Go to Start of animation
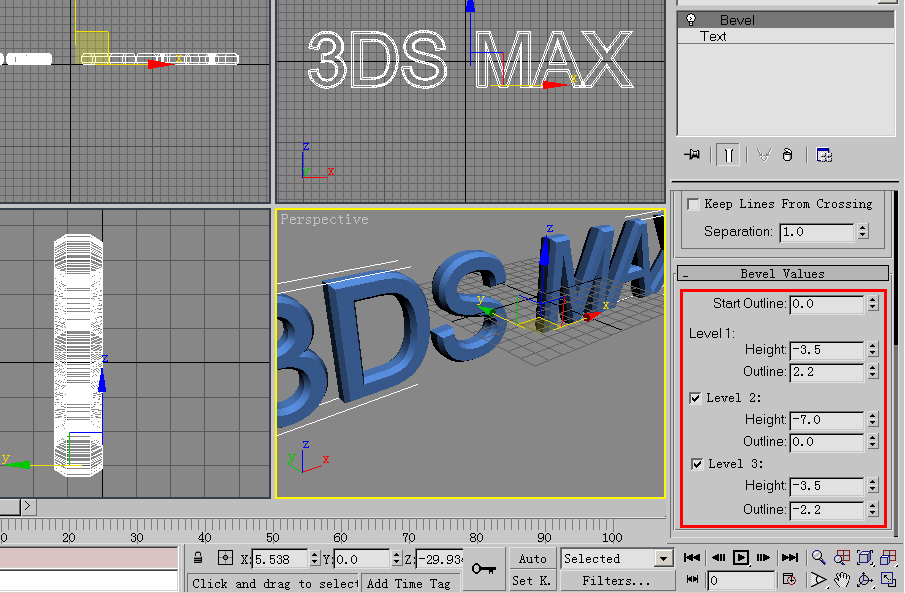 [x=691, y=557]
